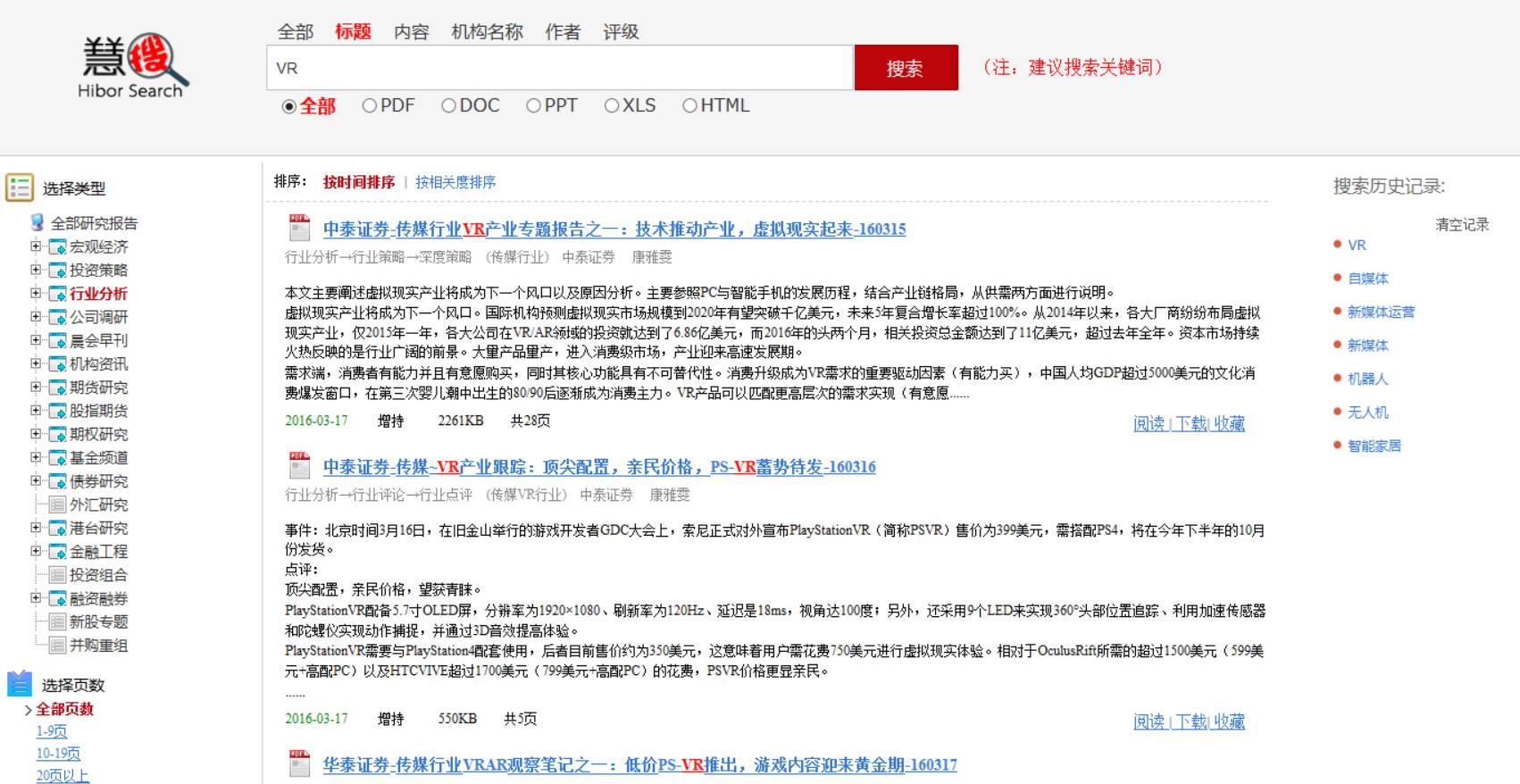Switch search scope to 标题 tab

353,31
